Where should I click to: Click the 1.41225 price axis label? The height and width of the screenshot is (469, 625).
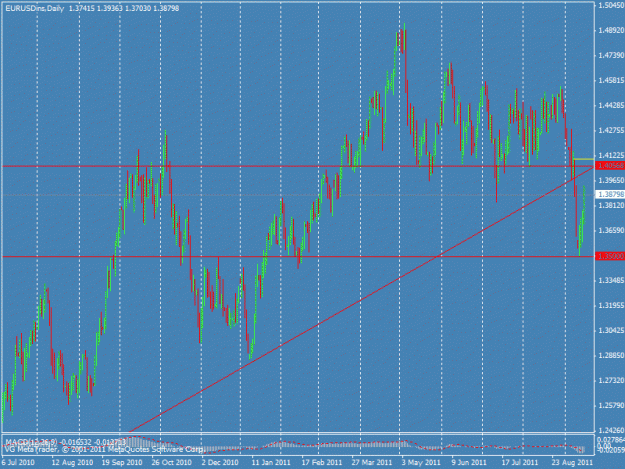pyautogui.click(x=611, y=155)
